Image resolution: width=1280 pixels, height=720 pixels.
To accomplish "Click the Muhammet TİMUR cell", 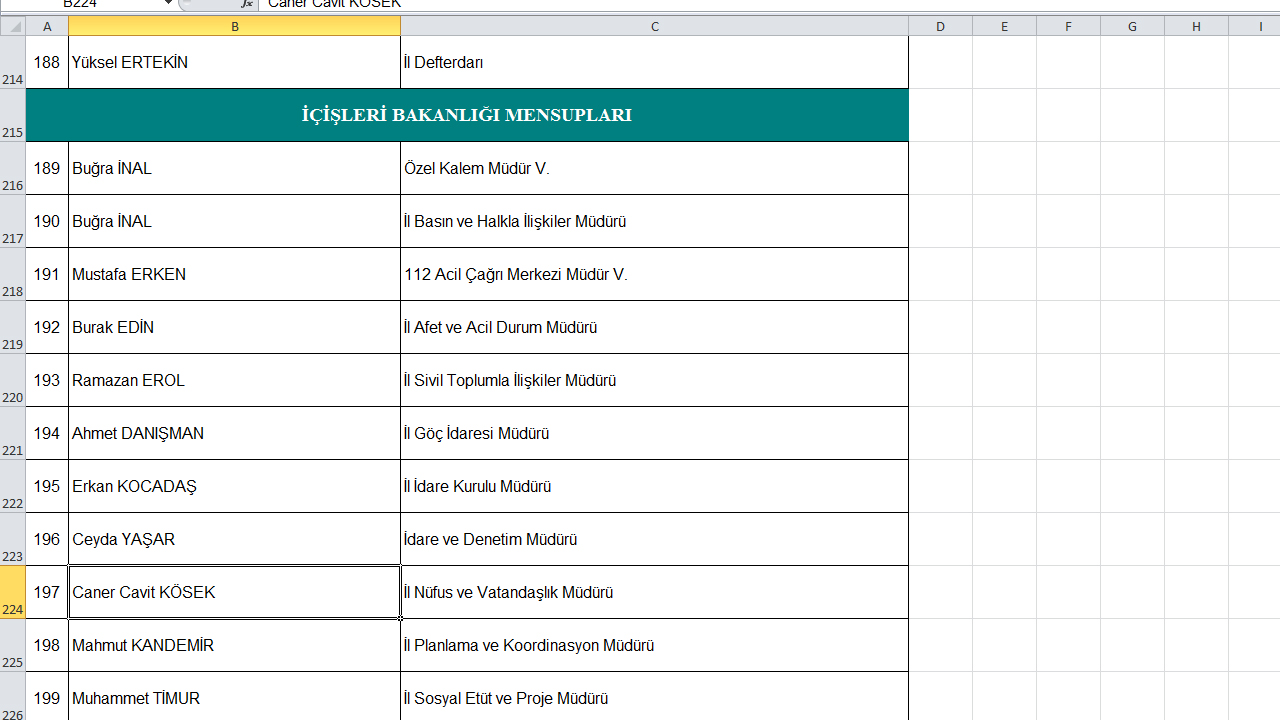I will [234, 696].
